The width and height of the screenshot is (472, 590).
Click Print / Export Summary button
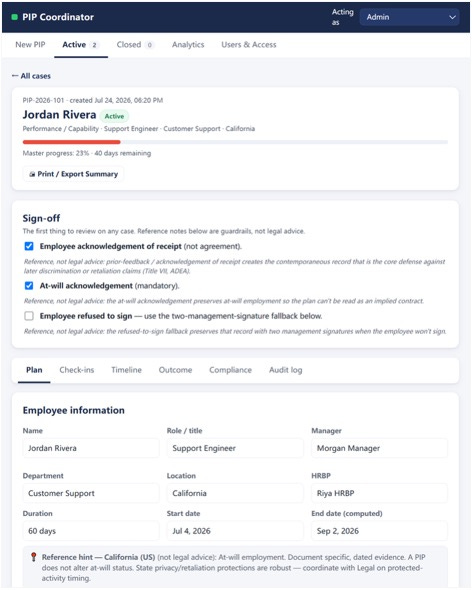tap(73, 174)
